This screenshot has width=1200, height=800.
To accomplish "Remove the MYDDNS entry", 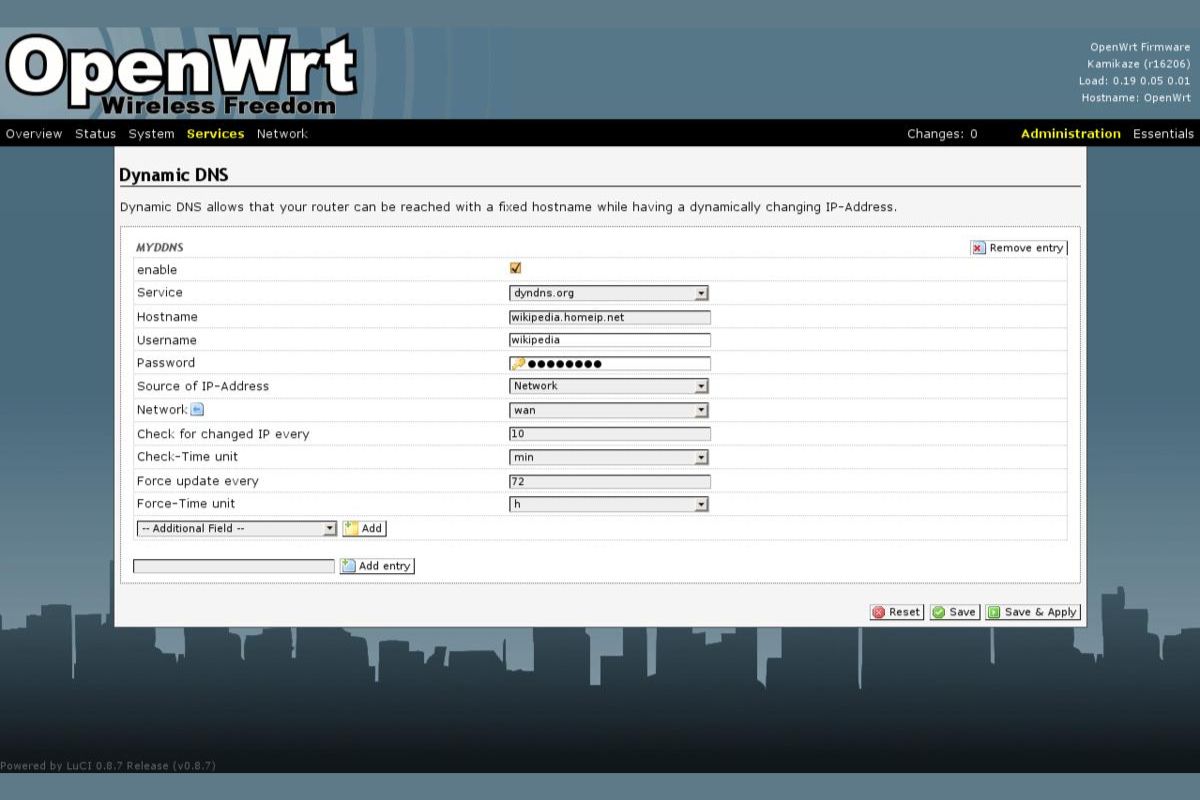I will (1018, 248).
